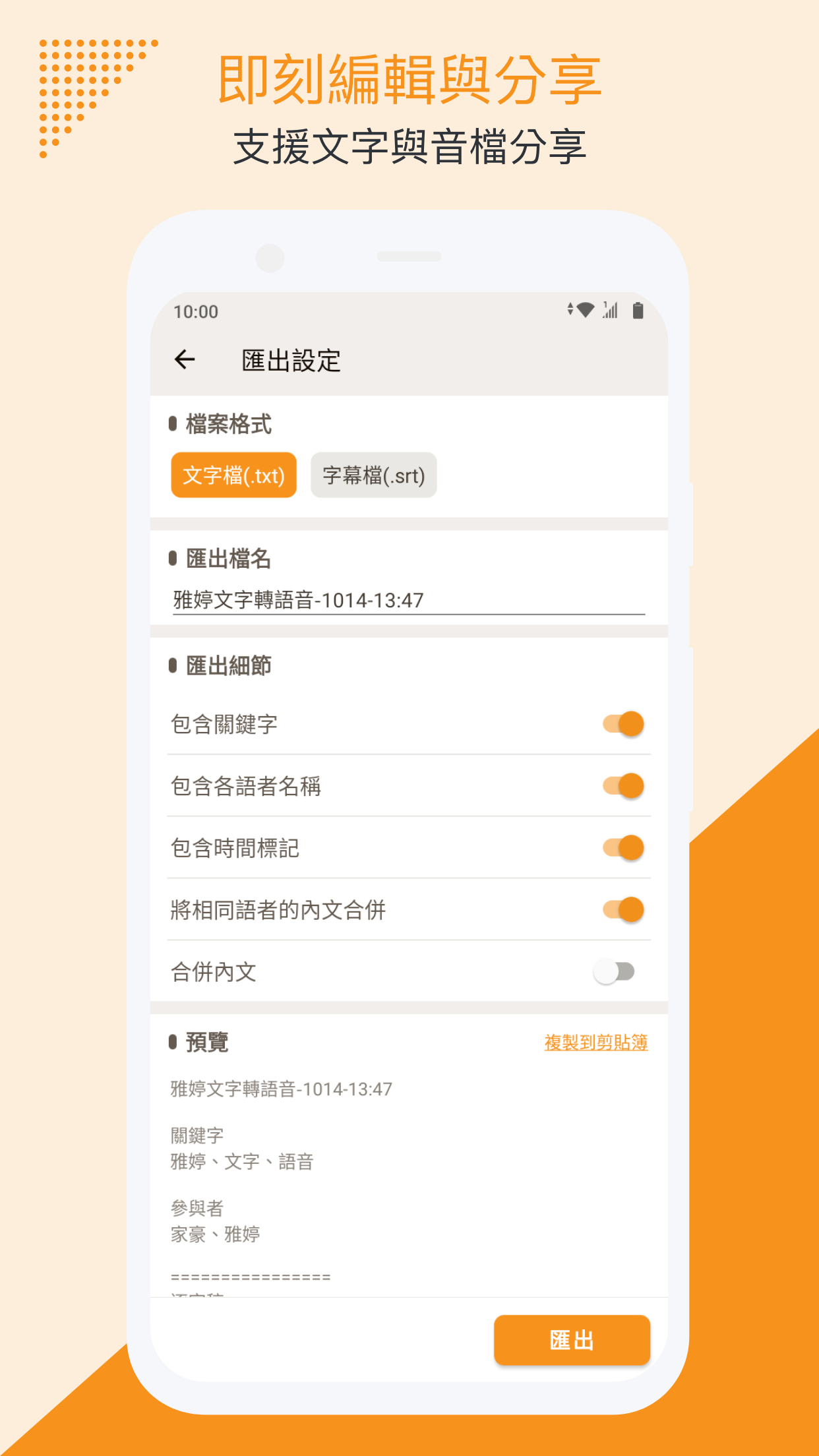Screen dimensions: 819x1456
Task: Disable 包含各語者名稱 switch
Action: click(x=623, y=786)
